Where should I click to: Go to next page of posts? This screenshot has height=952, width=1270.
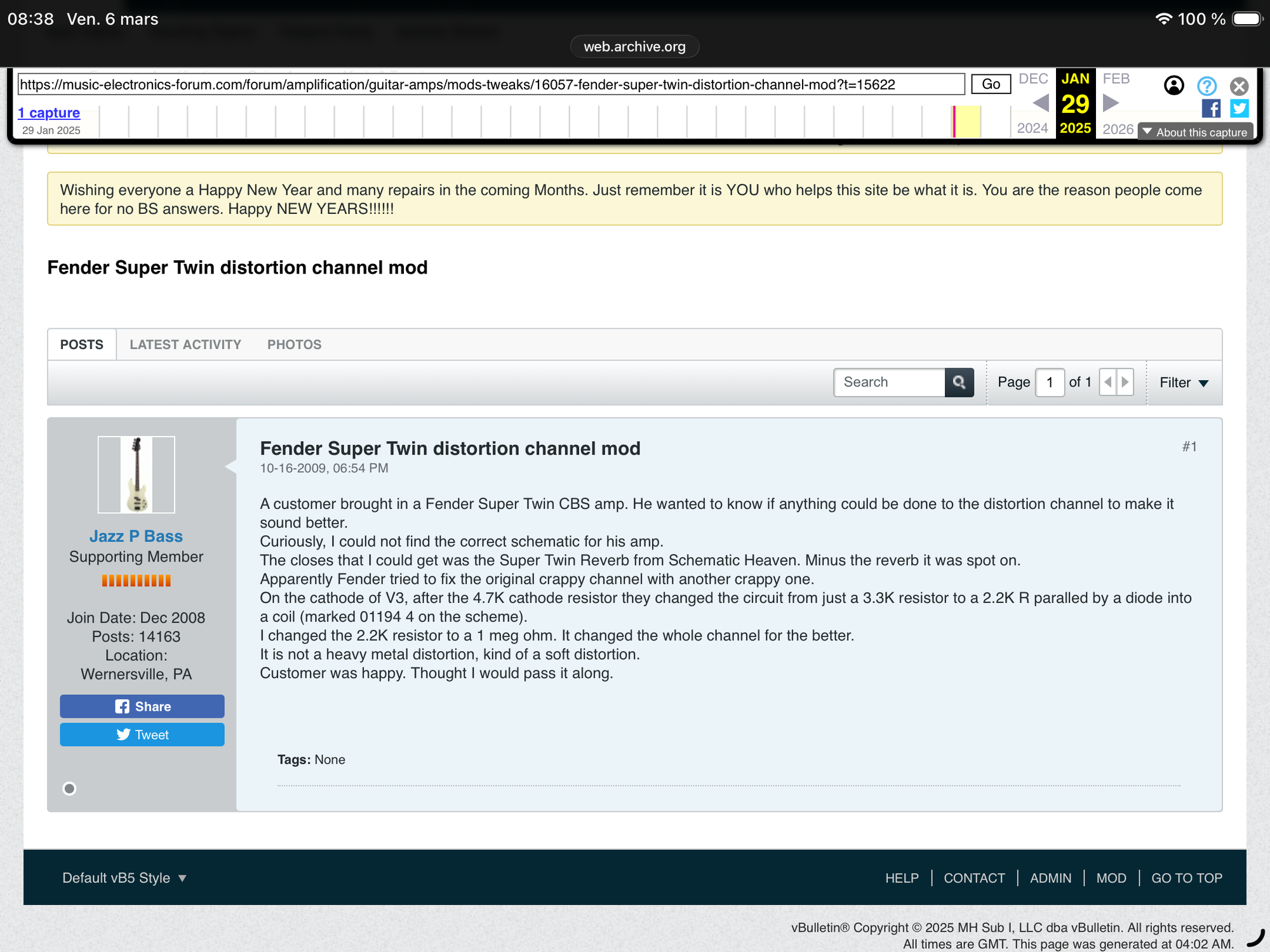point(1125,382)
